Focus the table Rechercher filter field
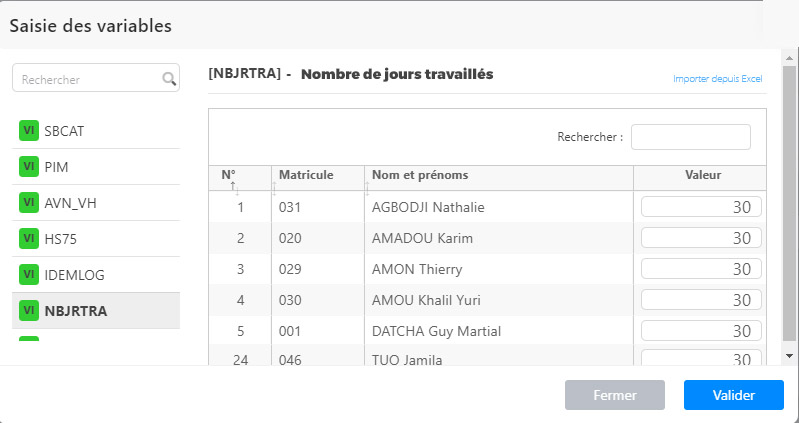Viewport: 799px width, 423px height. click(690, 137)
